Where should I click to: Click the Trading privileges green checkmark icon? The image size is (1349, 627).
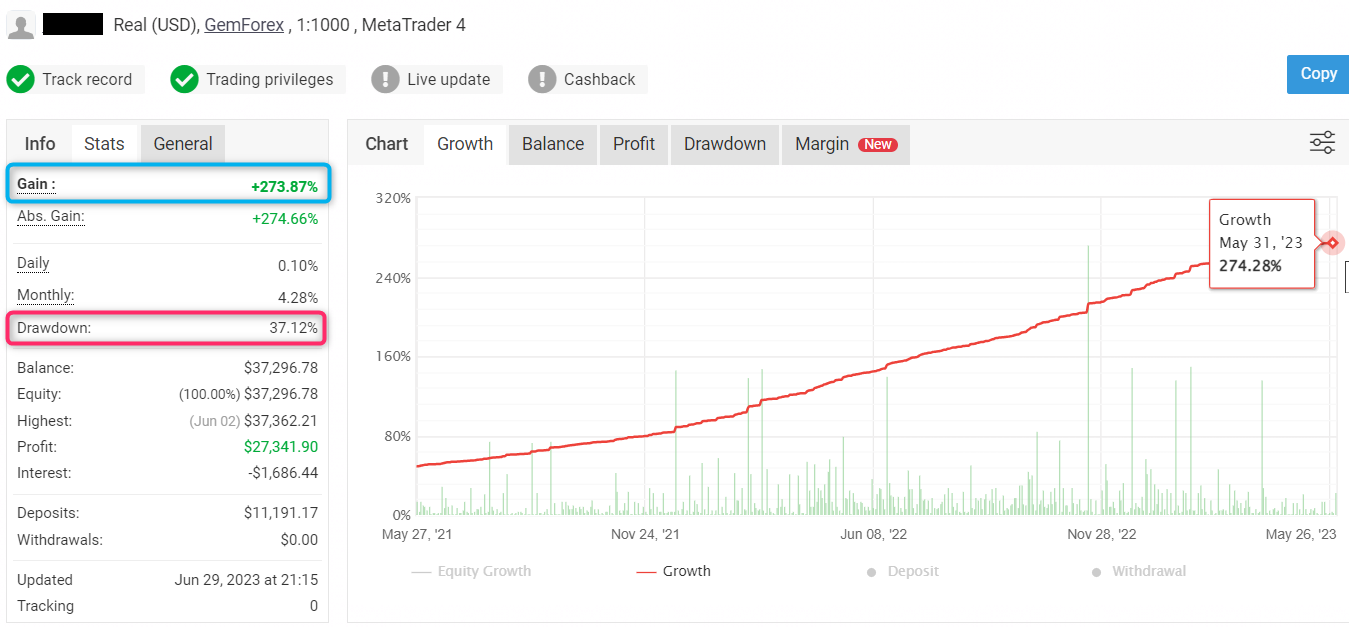184,79
